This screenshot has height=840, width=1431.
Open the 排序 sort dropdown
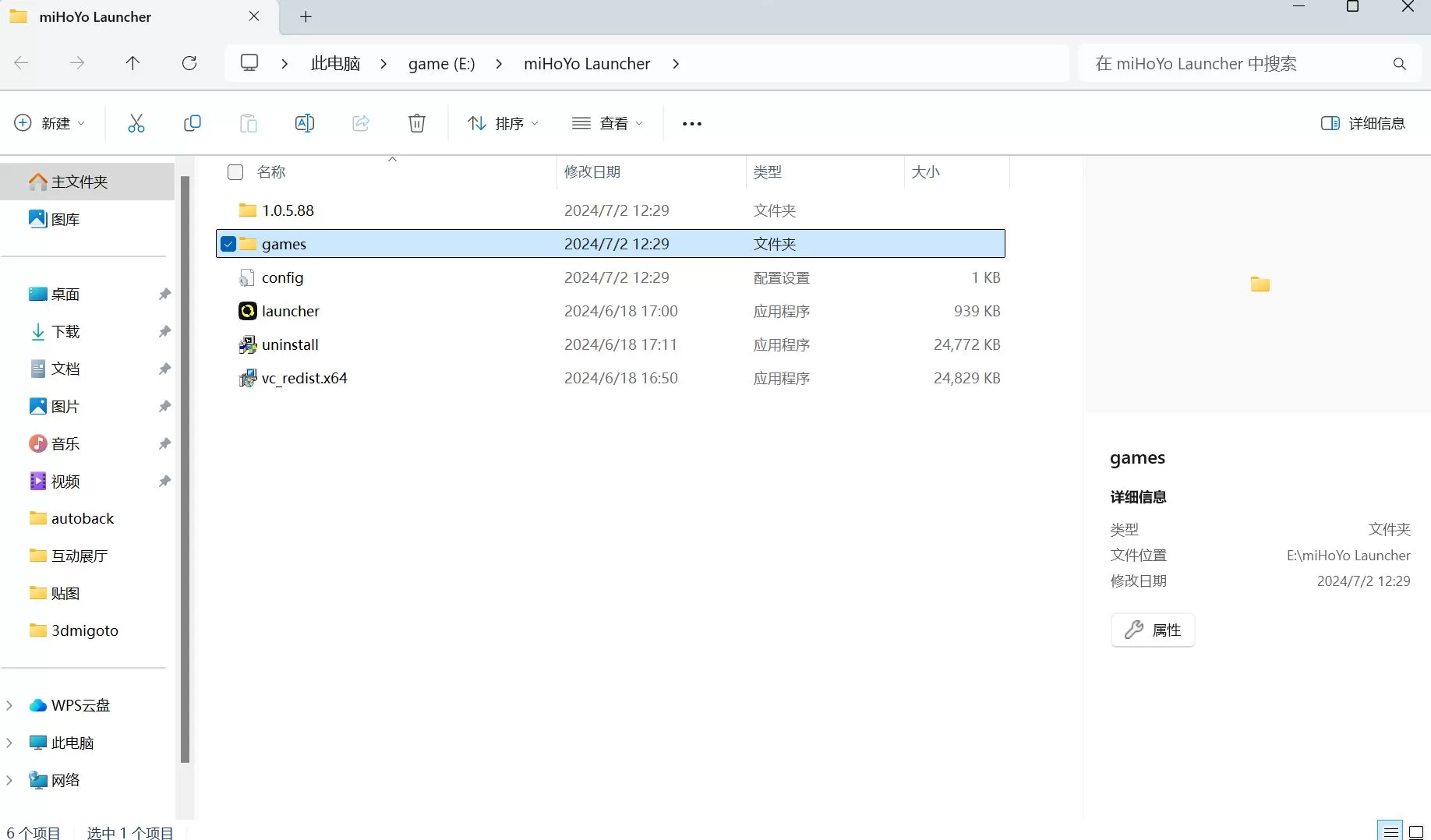pos(503,123)
